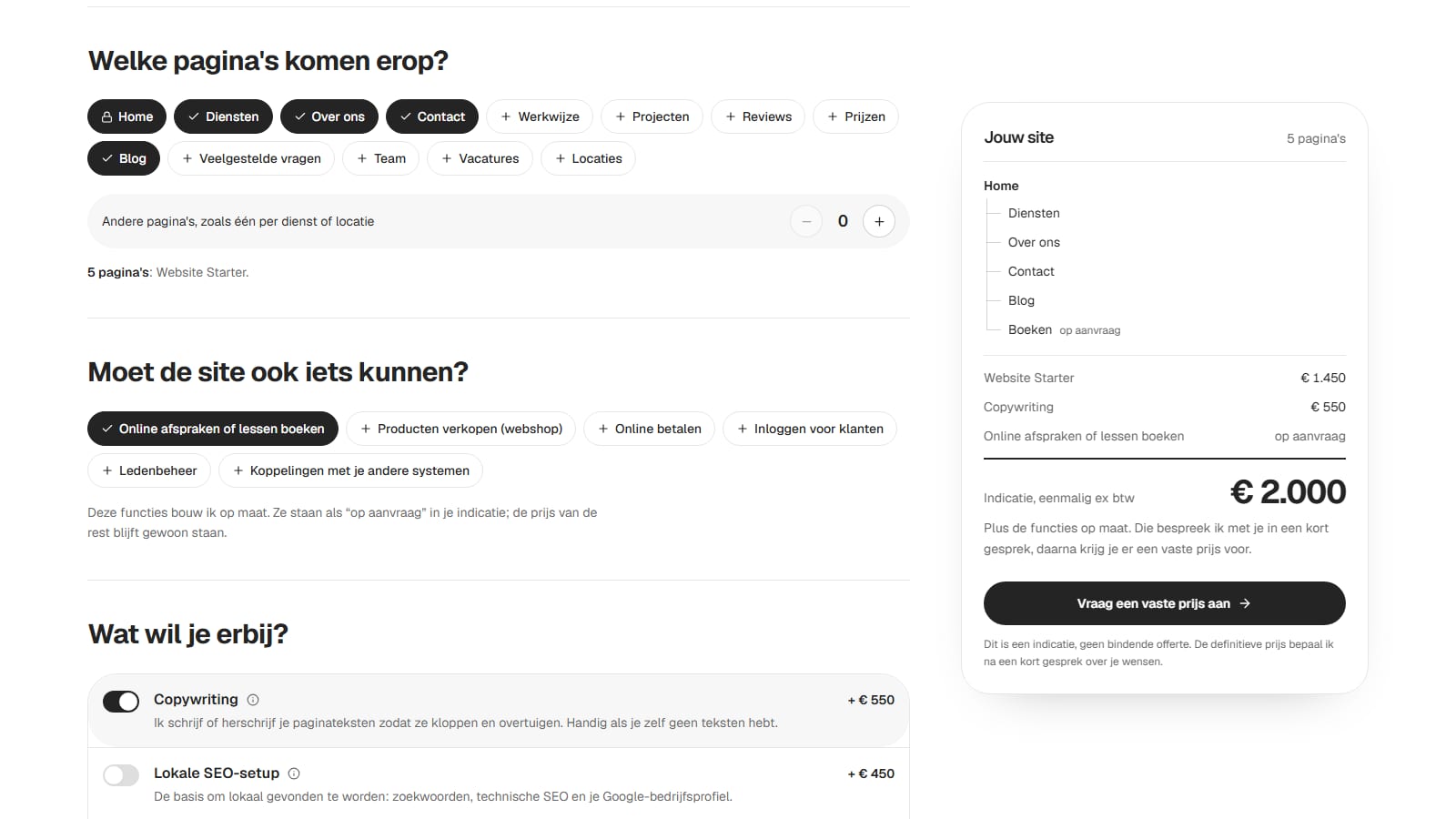The height and width of the screenshot is (819, 1456).
Task: Add Inloggen voor klanten function
Action: [810, 429]
